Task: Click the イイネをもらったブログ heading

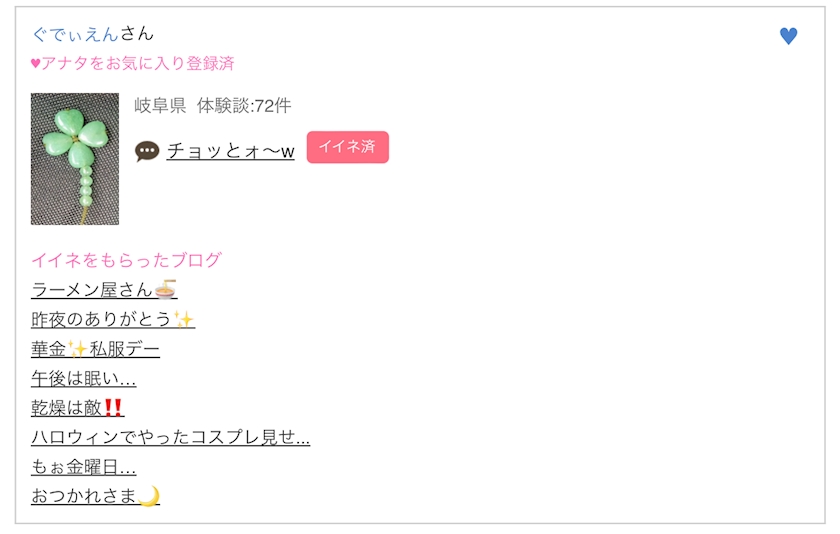Action: 126,260
